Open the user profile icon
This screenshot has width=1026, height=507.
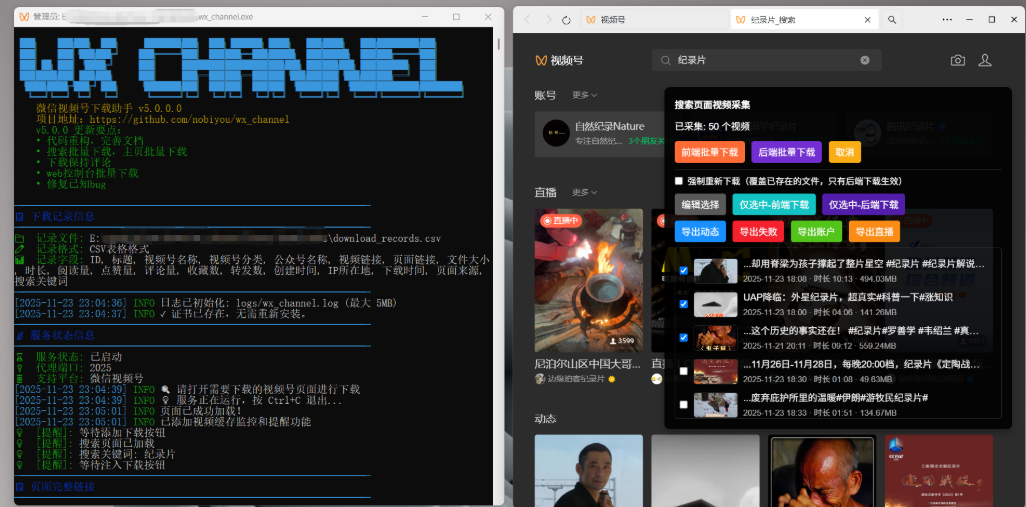[x=985, y=60]
